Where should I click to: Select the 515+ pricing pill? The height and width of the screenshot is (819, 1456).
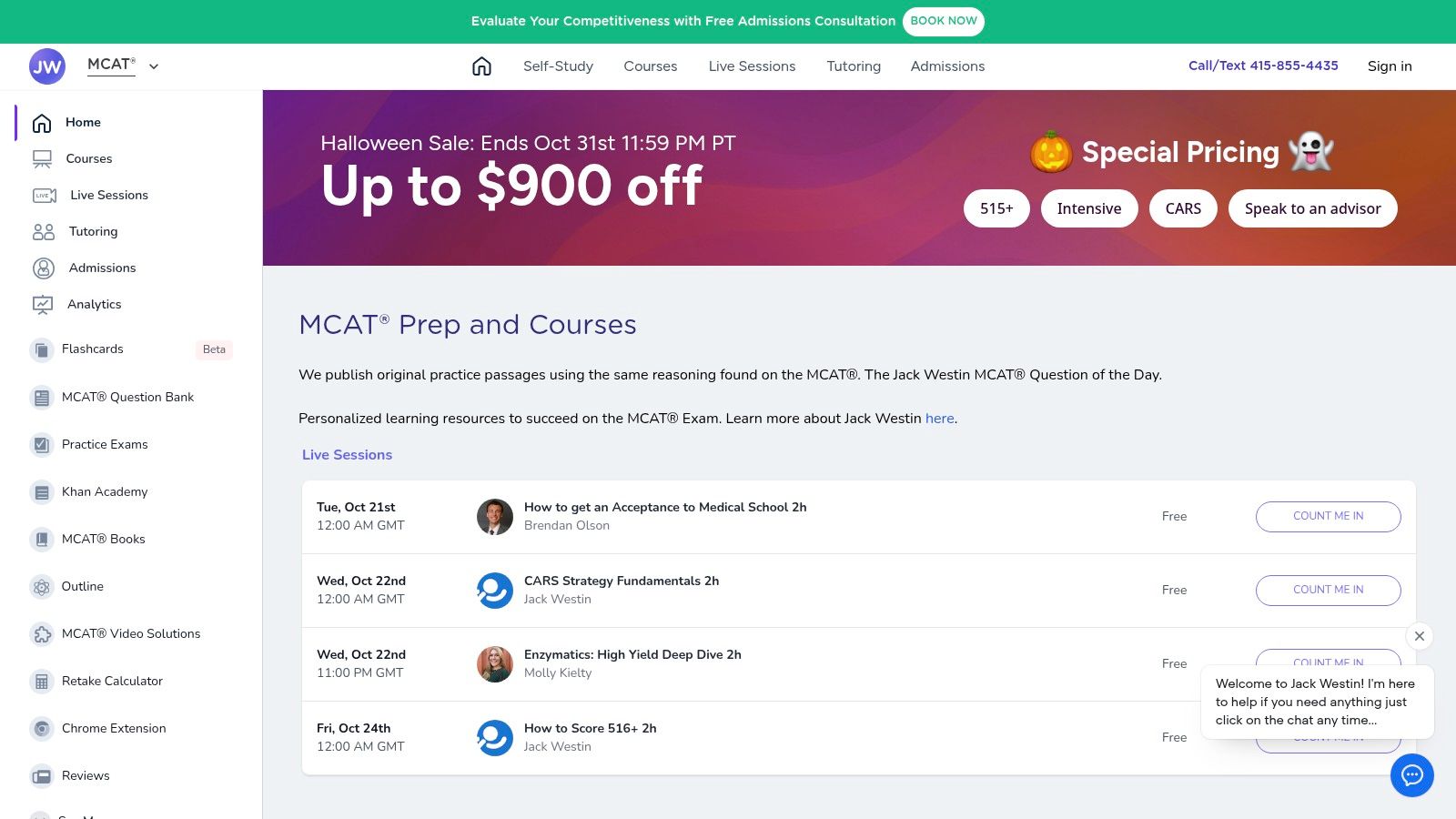tap(996, 208)
